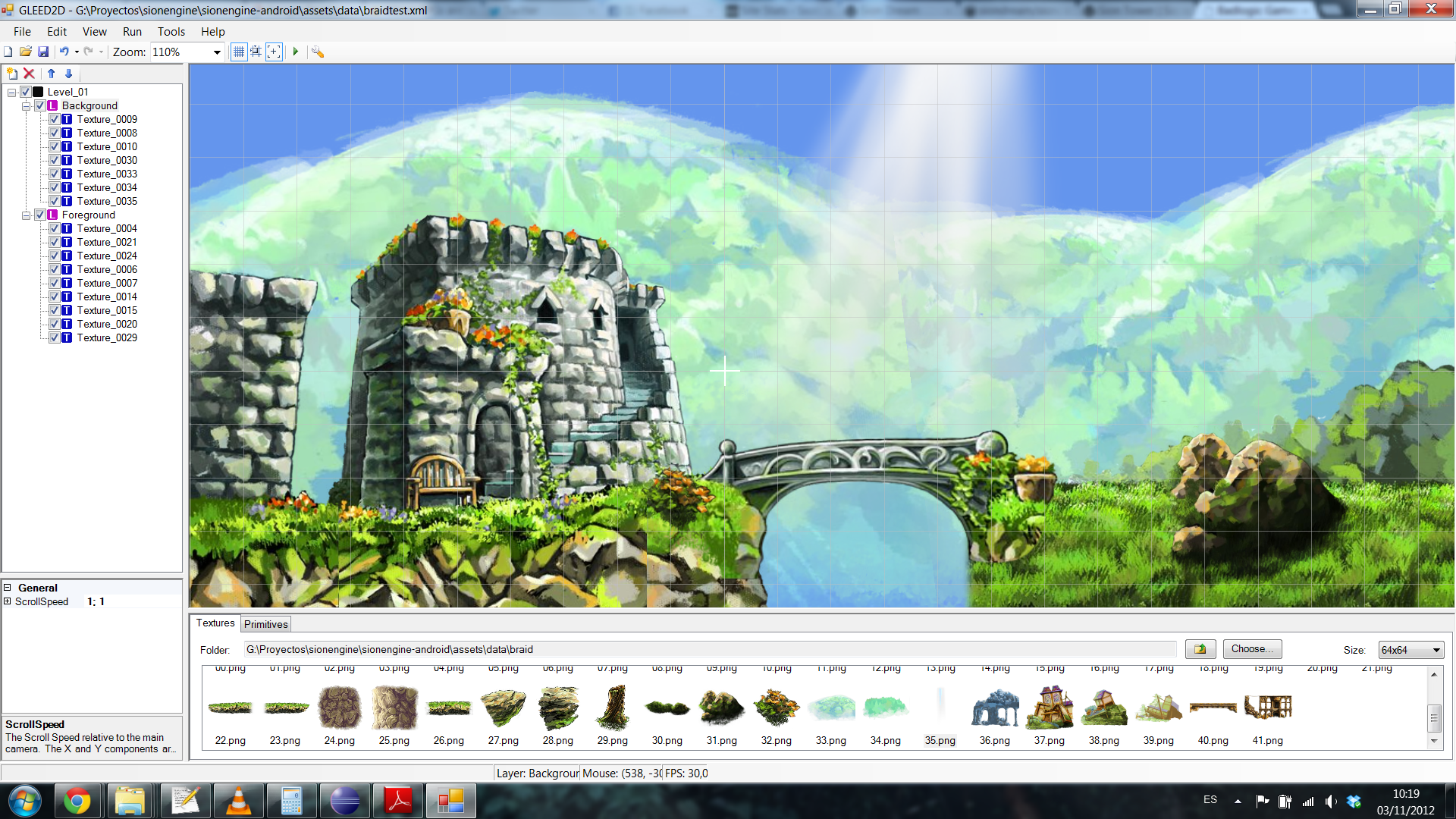
Task: Move selected layer down
Action: (68, 74)
